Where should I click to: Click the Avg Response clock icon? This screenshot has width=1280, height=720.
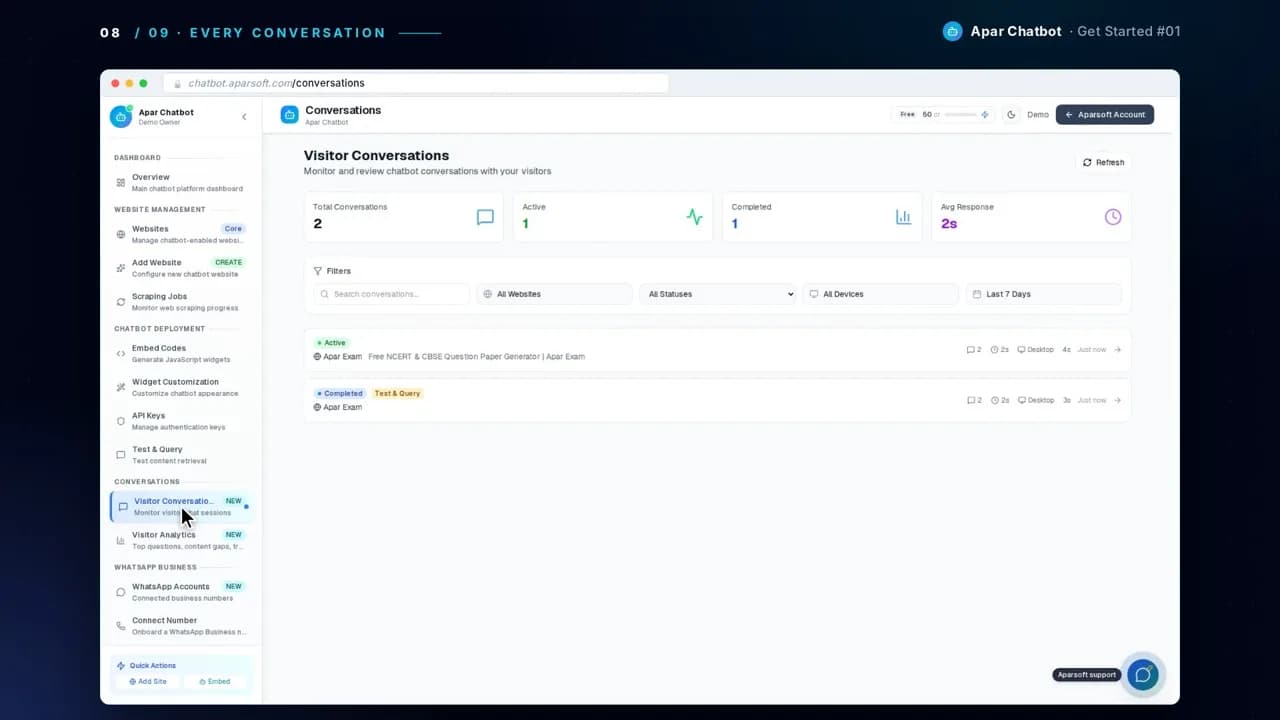coord(1113,217)
